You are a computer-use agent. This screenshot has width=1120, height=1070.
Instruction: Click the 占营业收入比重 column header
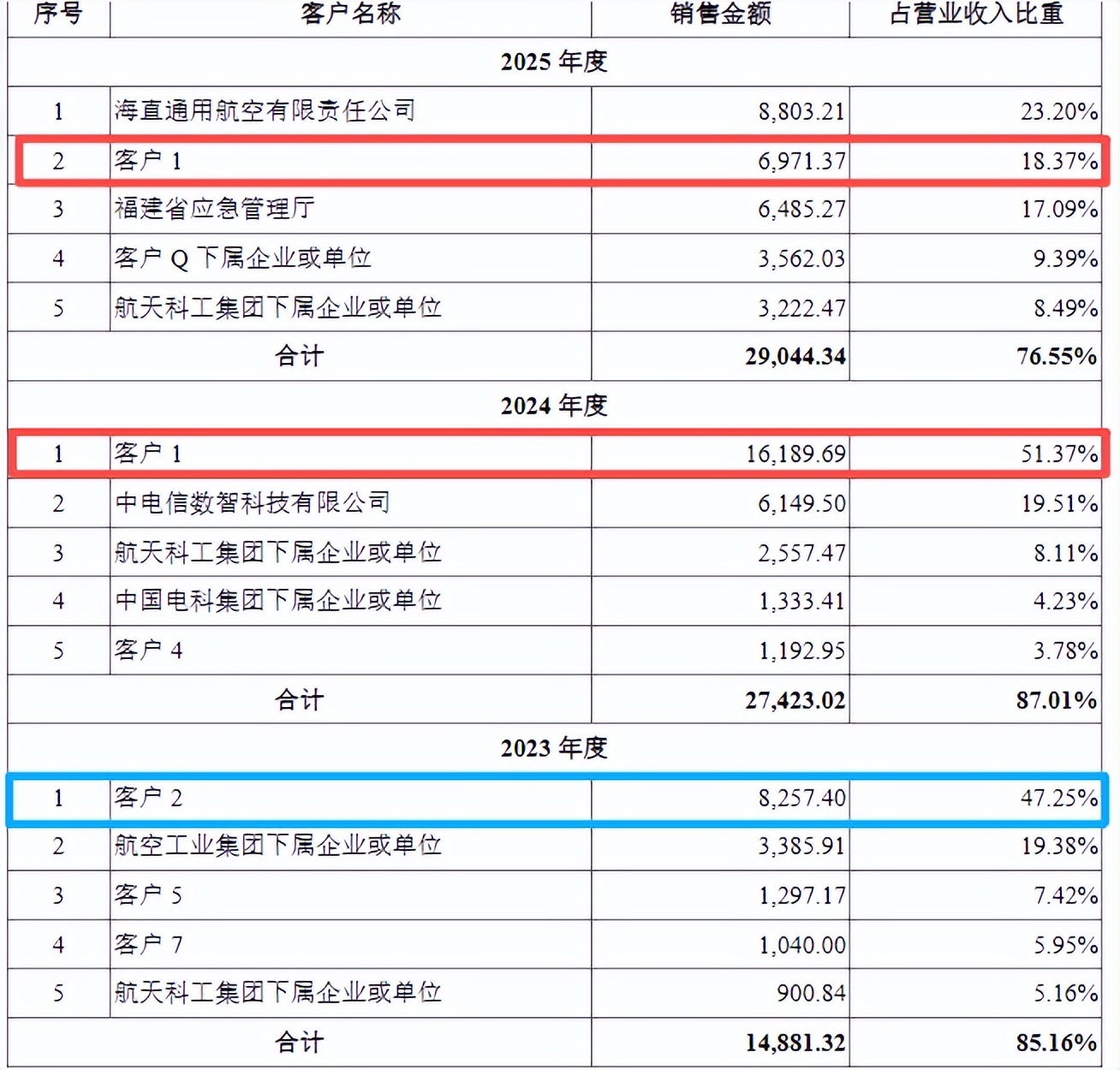tap(976, 13)
